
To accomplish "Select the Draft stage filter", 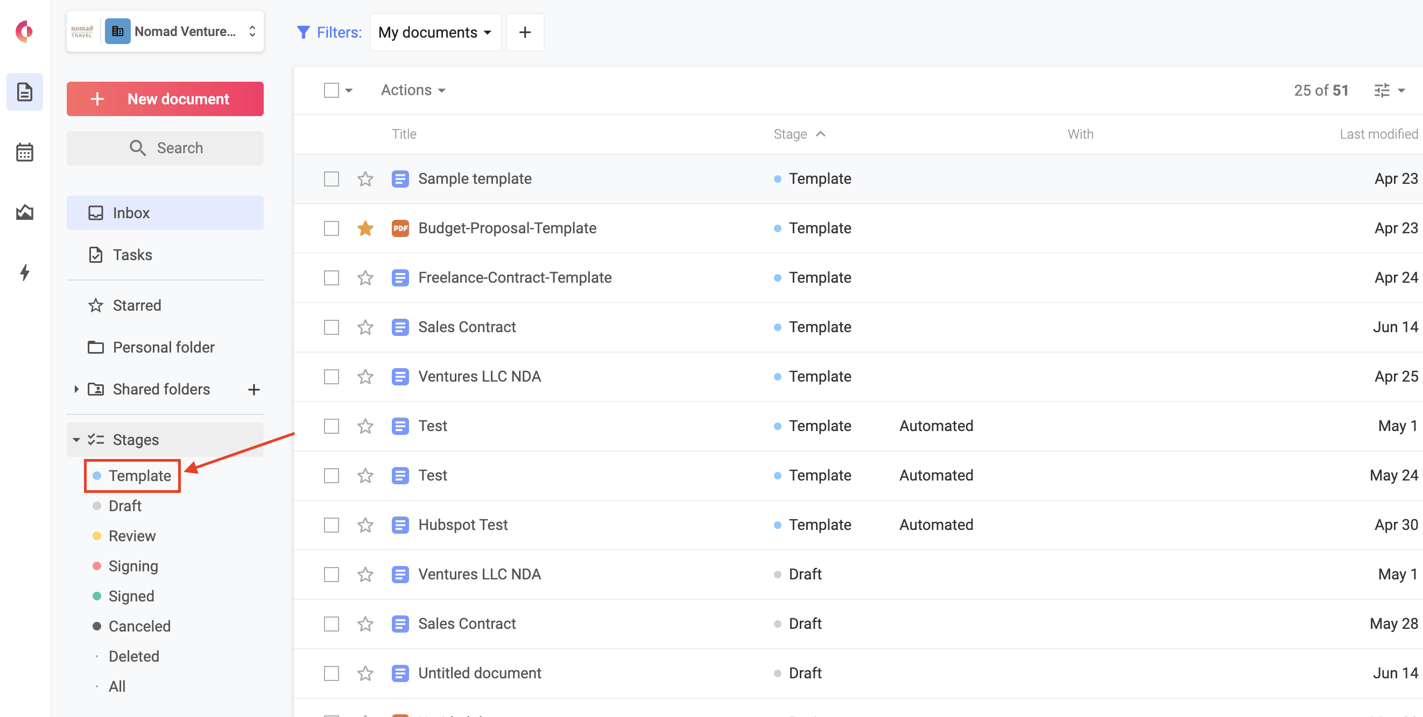I will click(125, 506).
